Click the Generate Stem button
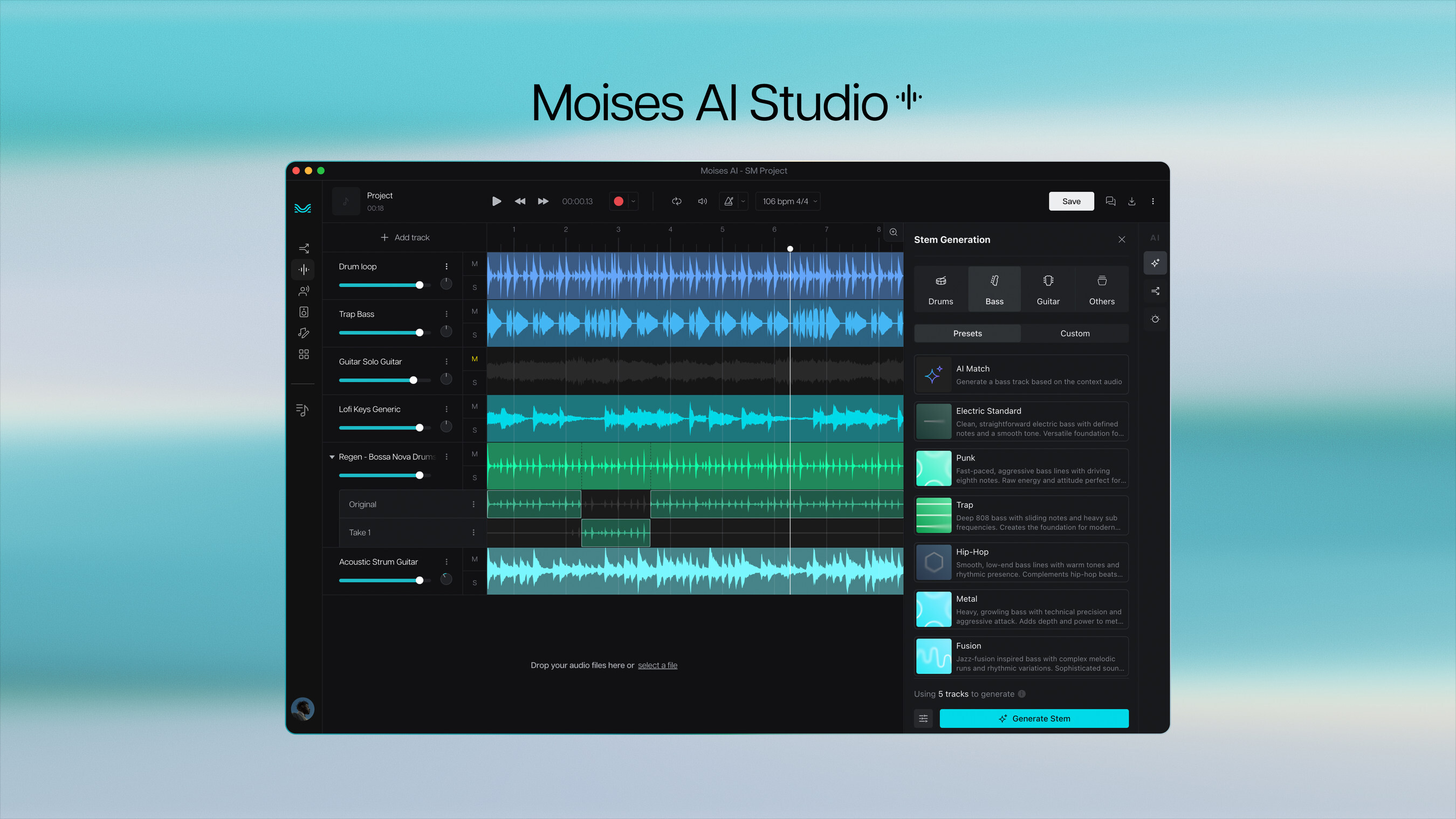The image size is (1456, 819). click(1034, 718)
